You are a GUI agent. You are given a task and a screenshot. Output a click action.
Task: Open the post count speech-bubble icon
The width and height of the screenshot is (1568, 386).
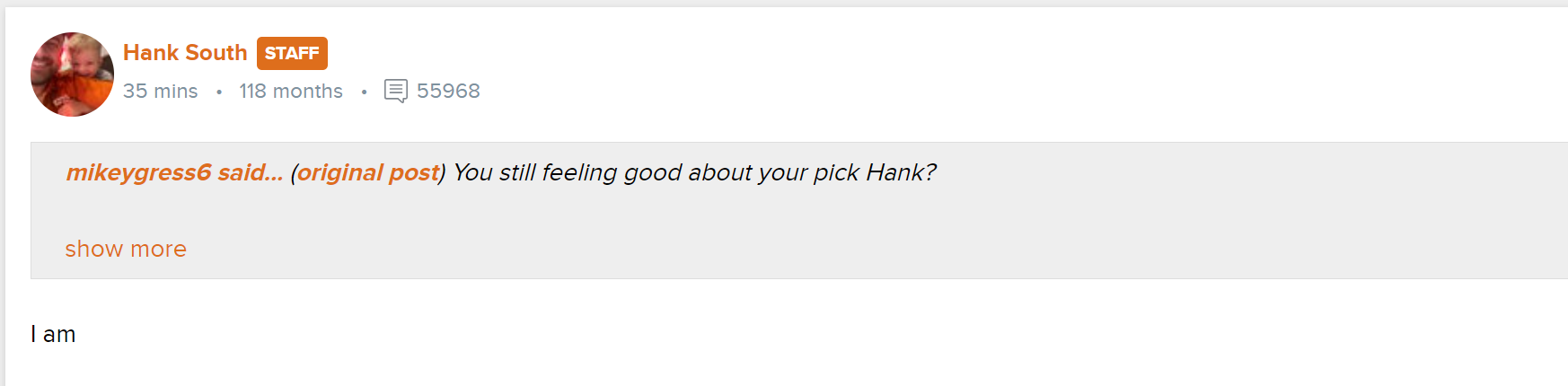coord(396,91)
